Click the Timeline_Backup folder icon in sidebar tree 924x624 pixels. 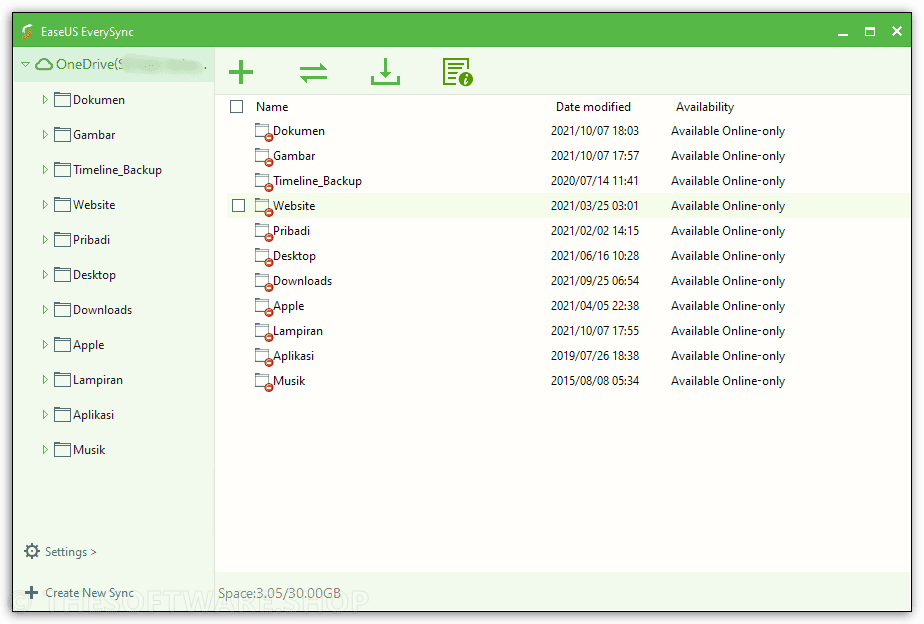62,170
